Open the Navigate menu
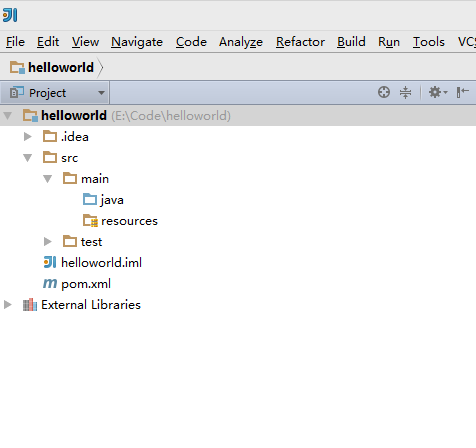The width and height of the screenshot is (476, 448). pyautogui.click(x=137, y=42)
